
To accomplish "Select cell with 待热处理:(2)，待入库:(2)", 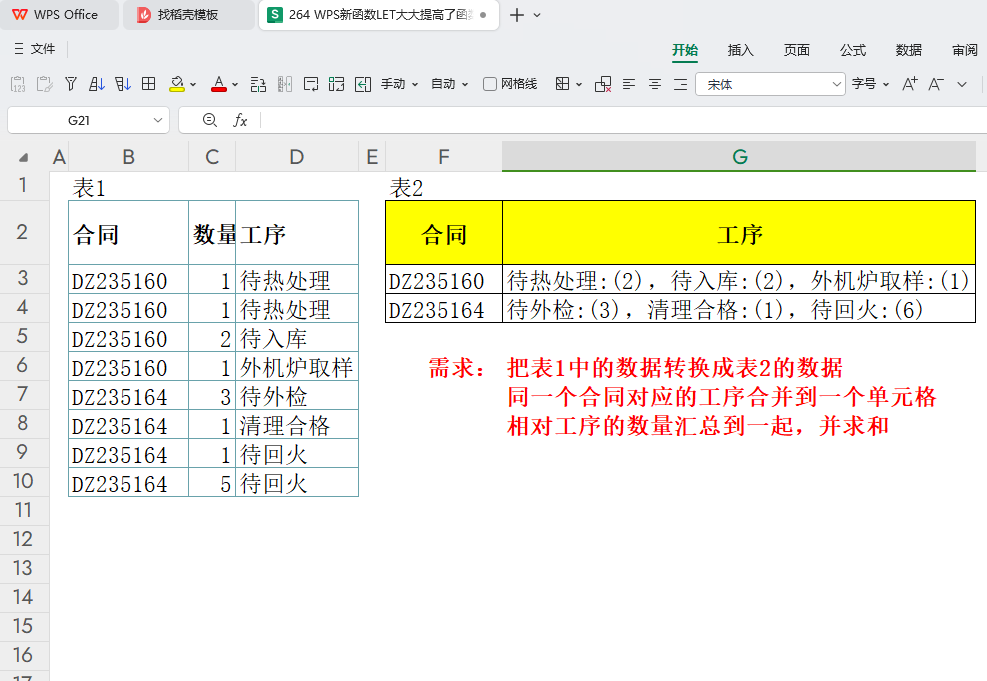I will (x=739, y=279).
